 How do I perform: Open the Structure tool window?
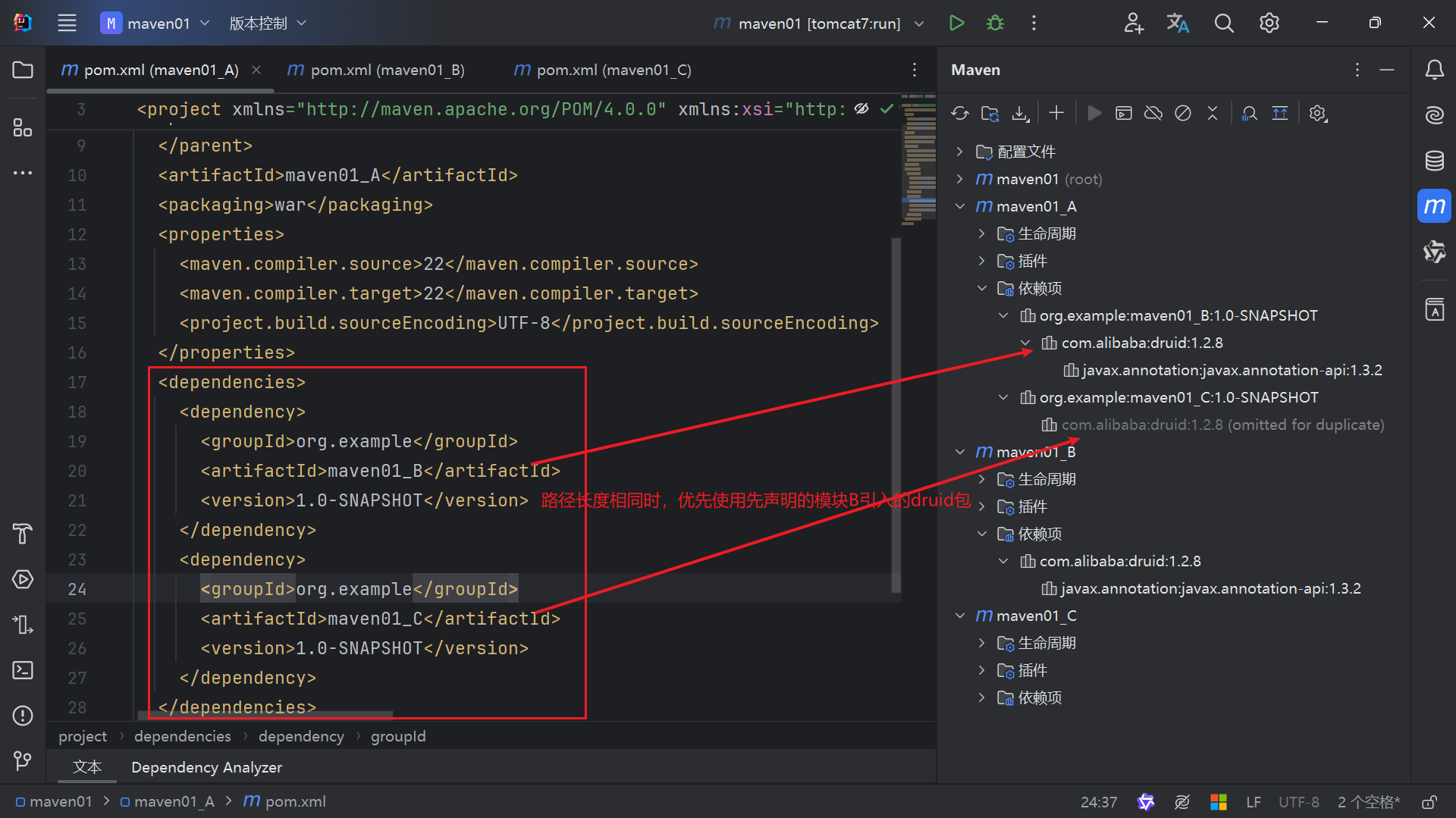point(23,127)
